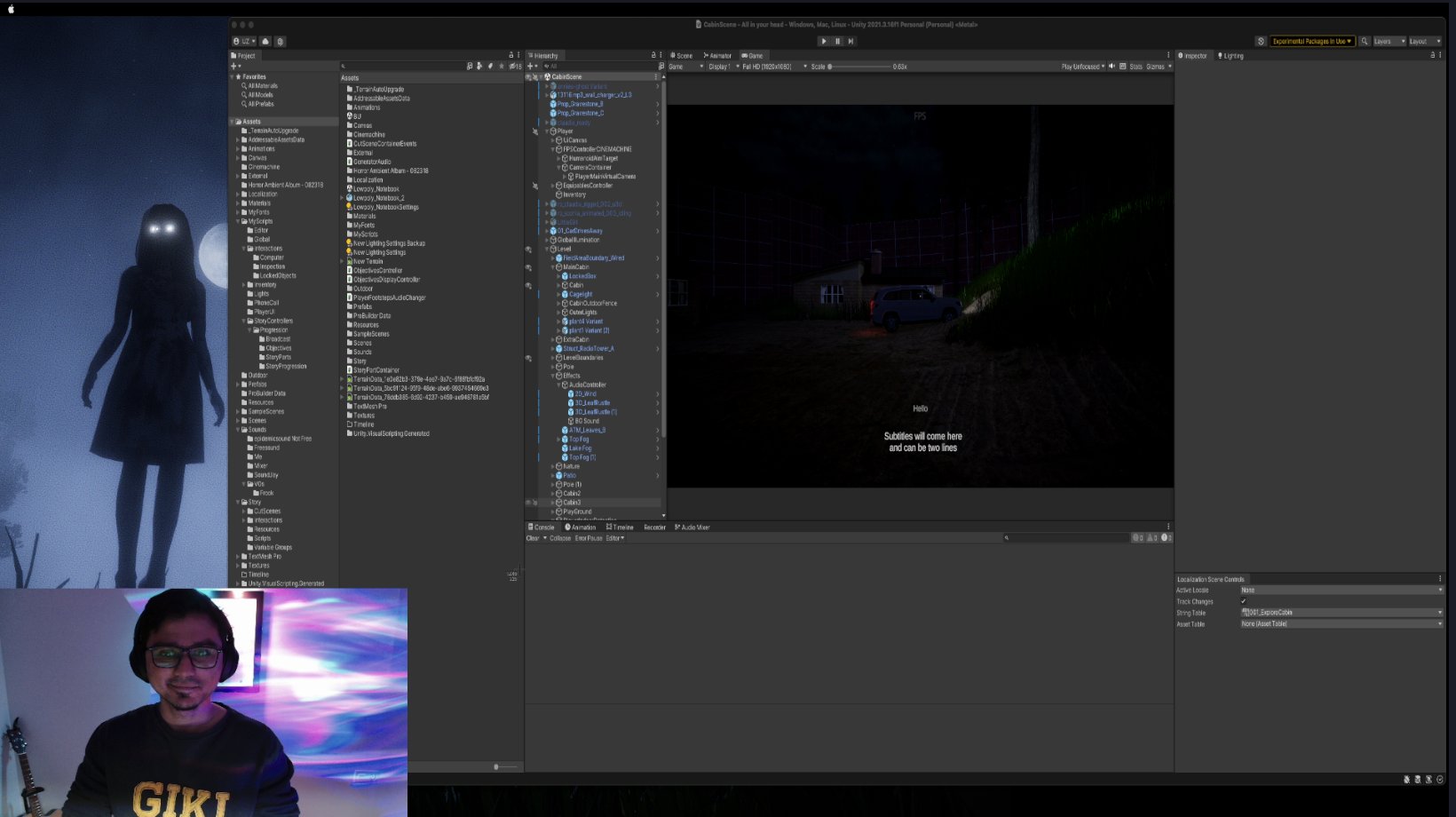Open the Active Locale dropdown
This screenshot has height=817, width=1456.
pyautogui.click(x=1341, y=590)
